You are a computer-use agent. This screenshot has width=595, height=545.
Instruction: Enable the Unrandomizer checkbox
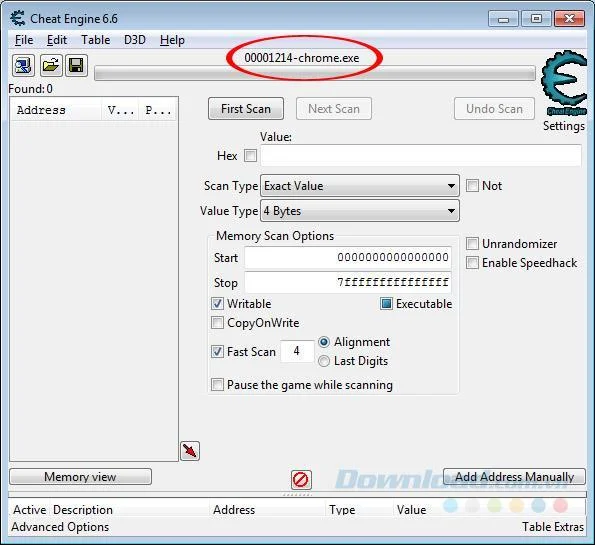click(x=472, y=244)
